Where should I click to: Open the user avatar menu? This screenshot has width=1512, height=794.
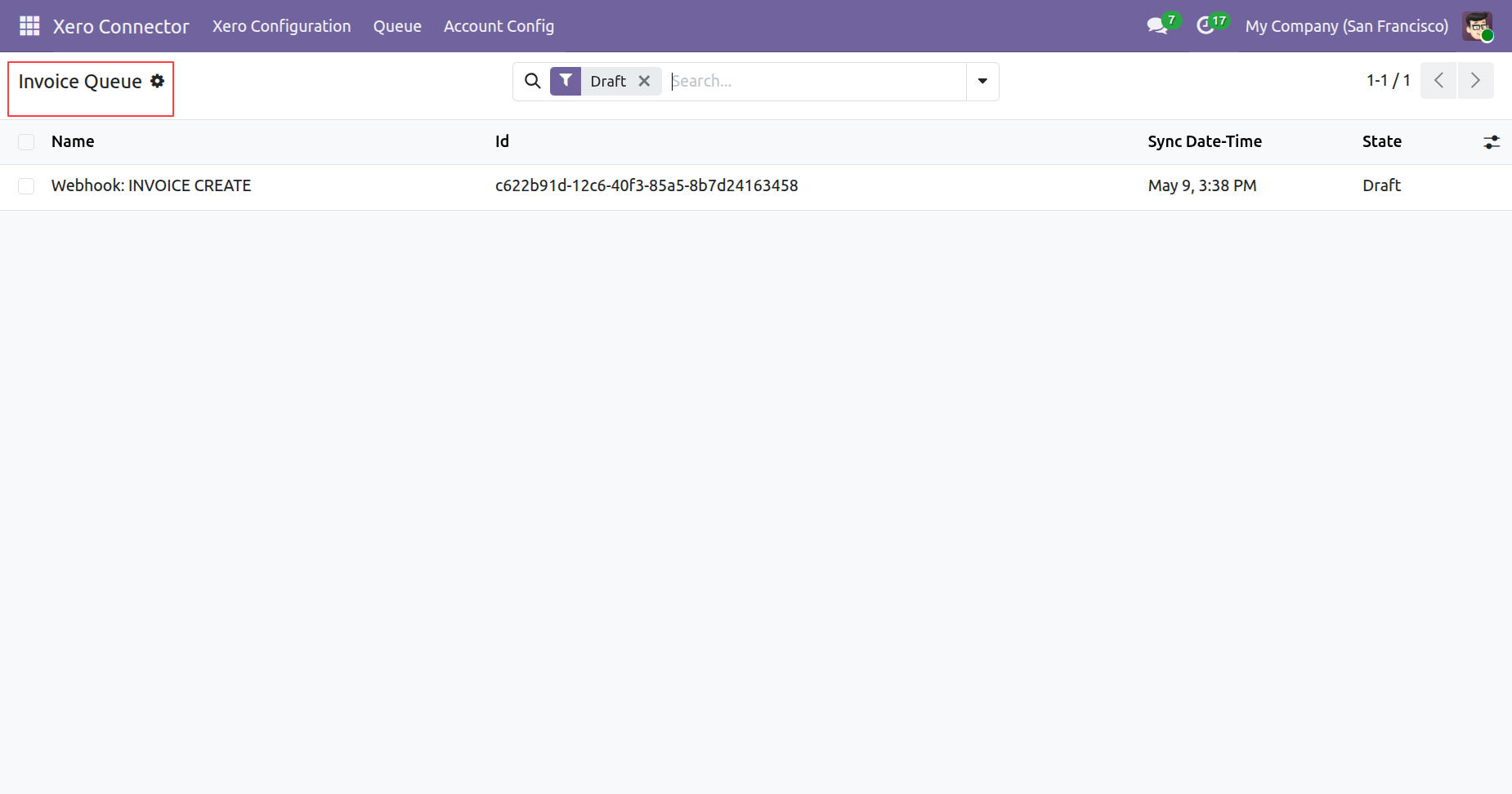pyautogui.click(x=1478, y=26)
